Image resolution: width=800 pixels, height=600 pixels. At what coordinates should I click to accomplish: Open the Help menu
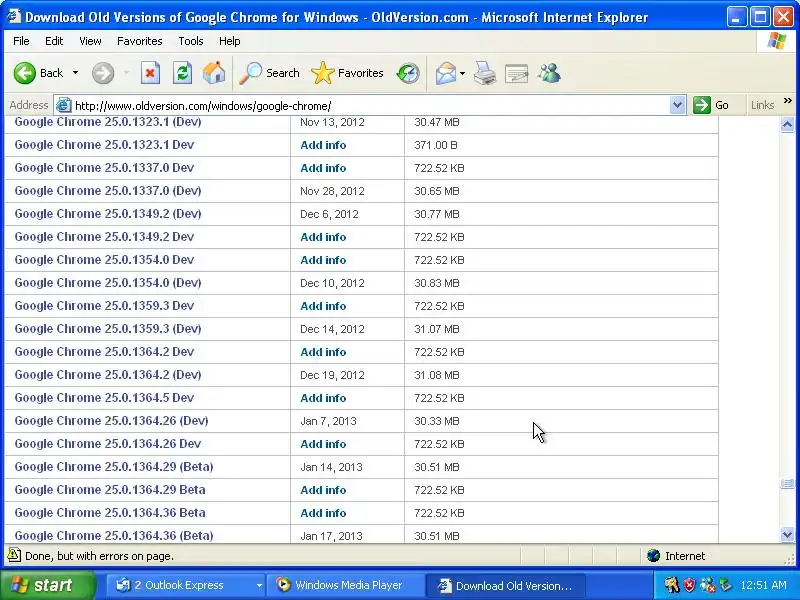click(229, 41)
